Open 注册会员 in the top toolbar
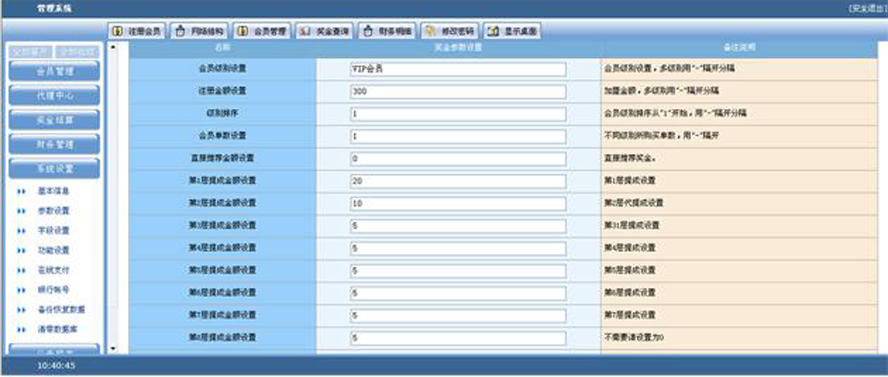 coord(136,32)
